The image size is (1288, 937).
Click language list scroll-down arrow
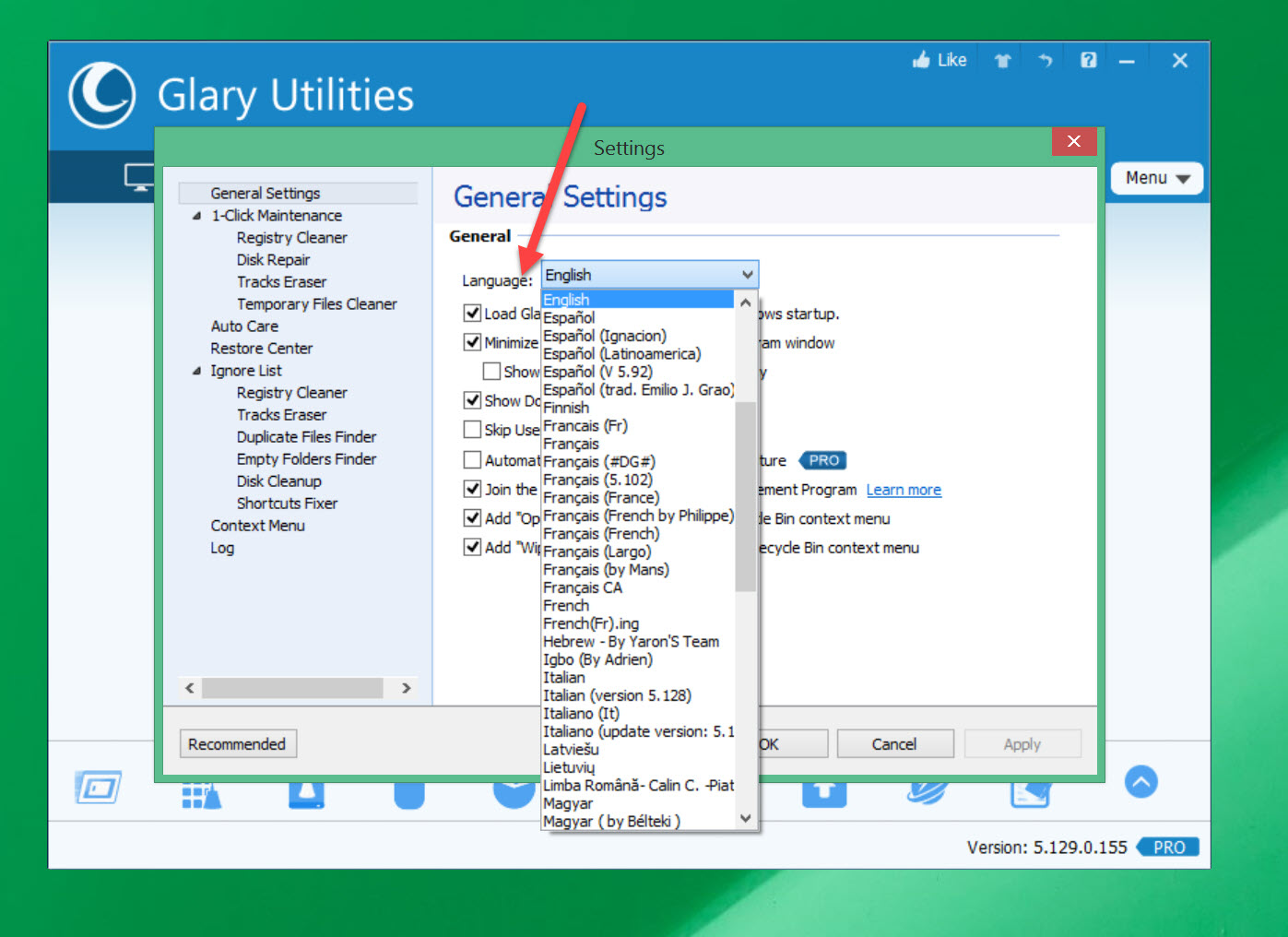746,818
